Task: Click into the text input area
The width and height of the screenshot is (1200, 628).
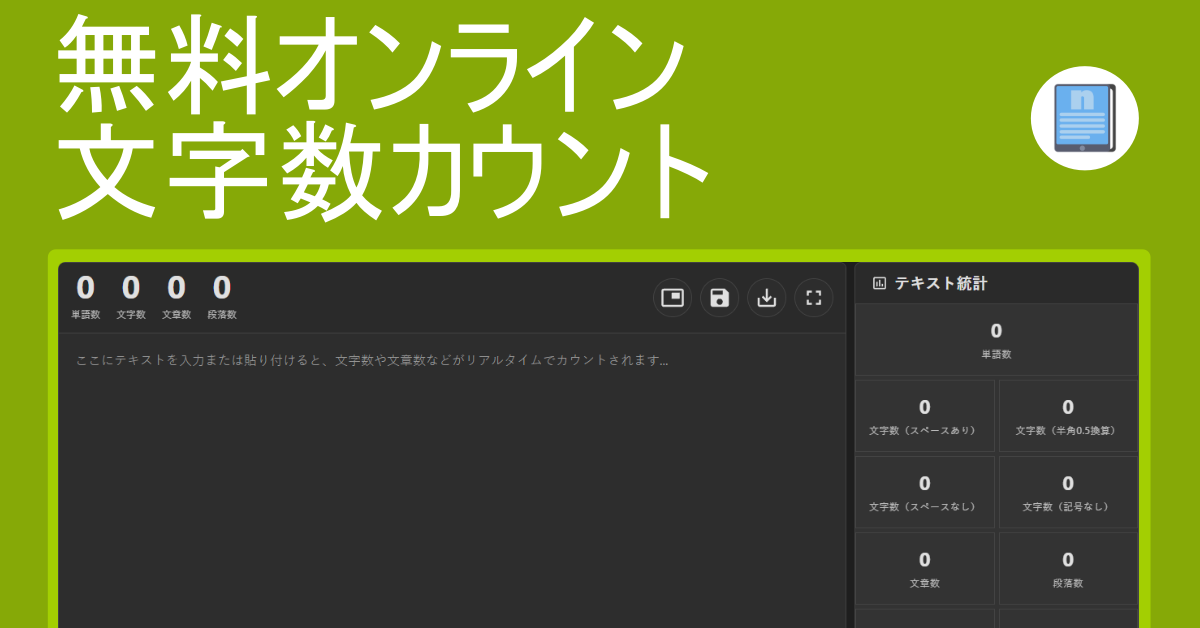Action: click(452, 480)
